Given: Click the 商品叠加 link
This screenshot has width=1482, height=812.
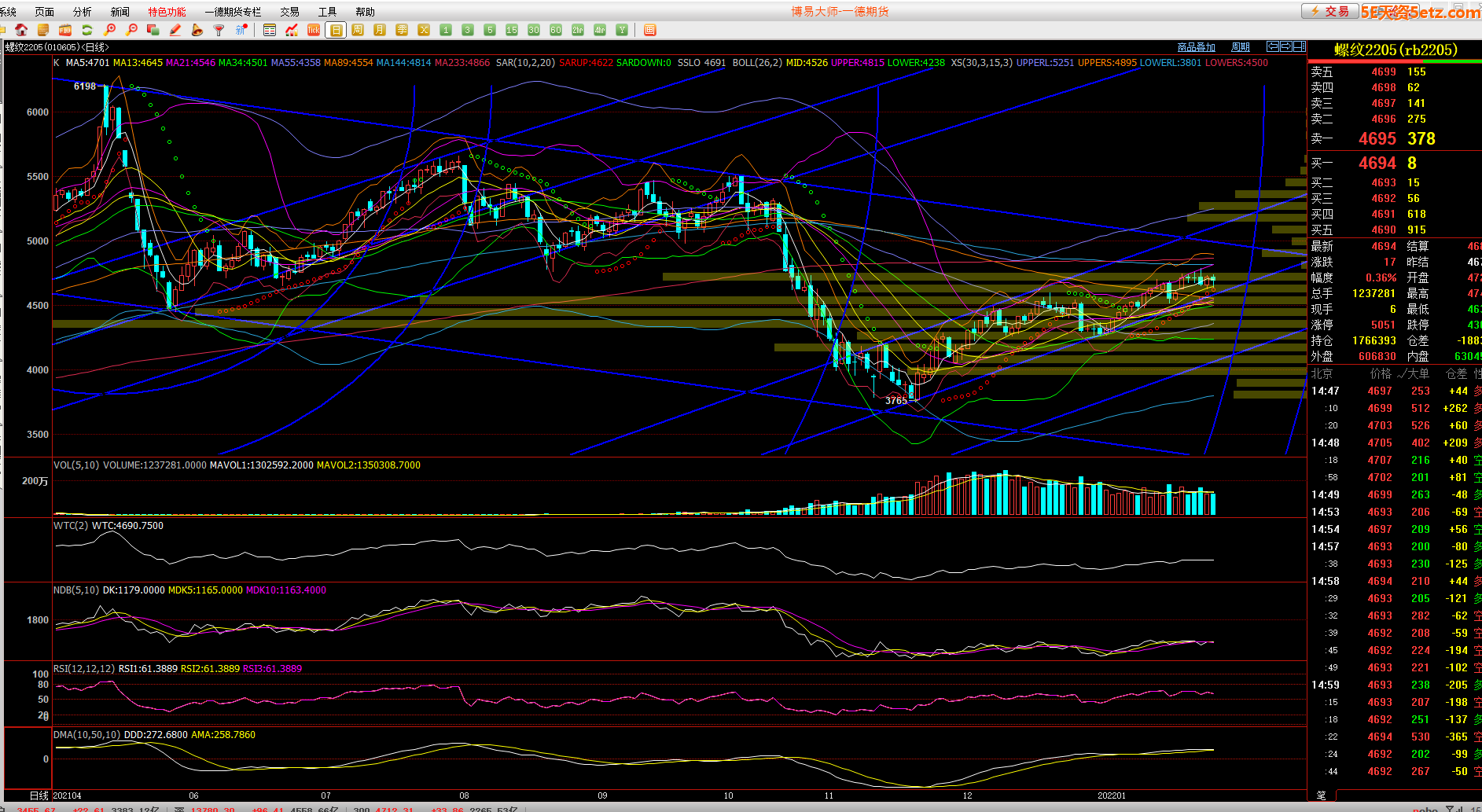Looking at the screenshot, I should 1196,47.
